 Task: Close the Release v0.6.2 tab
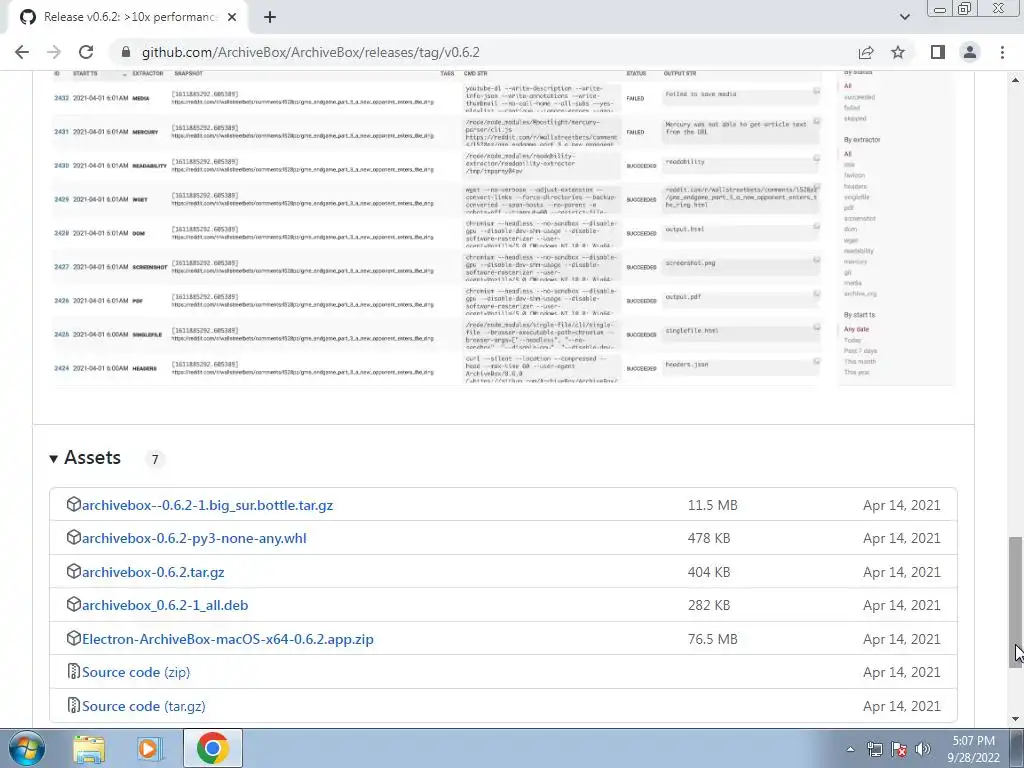point(232,18)
